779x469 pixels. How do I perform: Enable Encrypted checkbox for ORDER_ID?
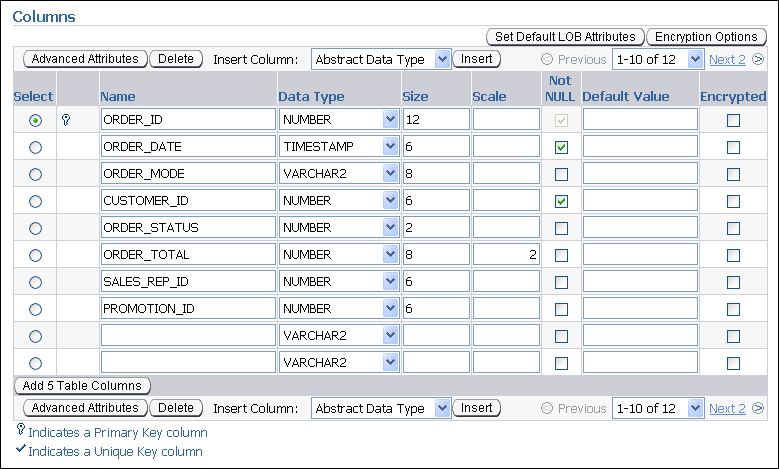click(733, 120)
